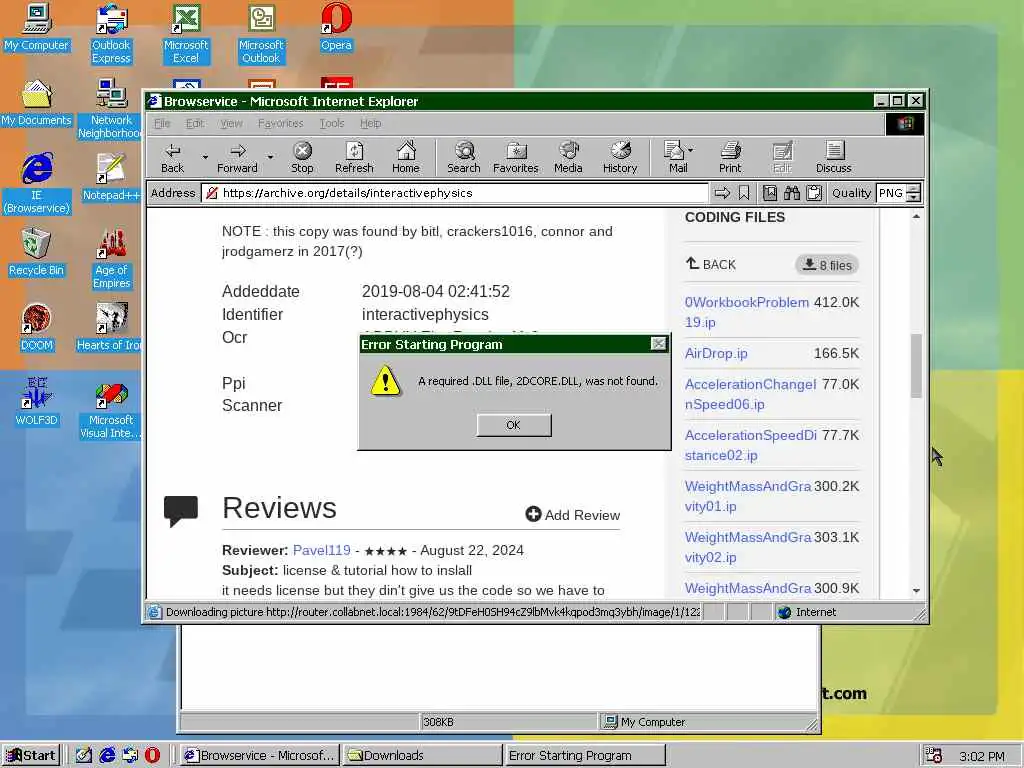Click the page scrollbar up arrow

tap(916, 216)
